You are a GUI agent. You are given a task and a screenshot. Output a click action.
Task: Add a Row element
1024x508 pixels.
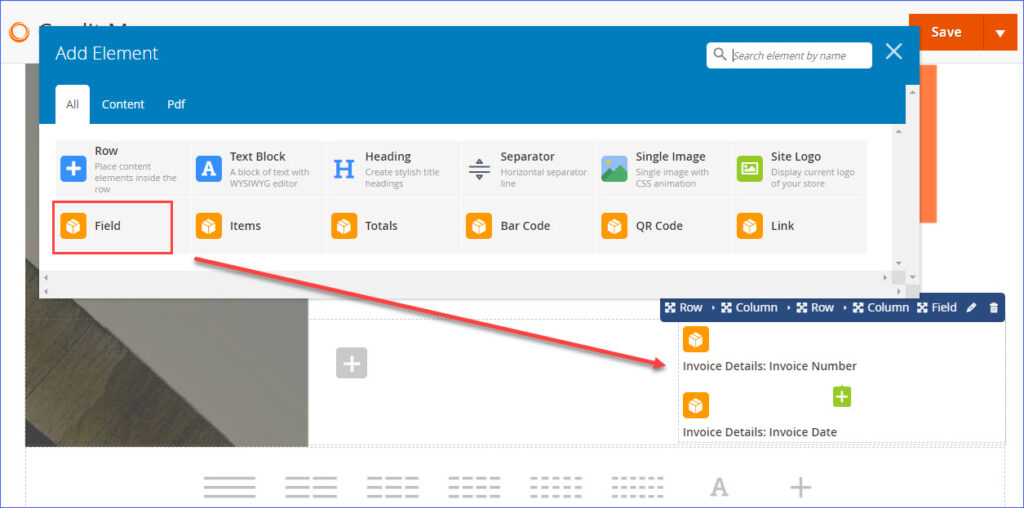(x=122, y=168)
